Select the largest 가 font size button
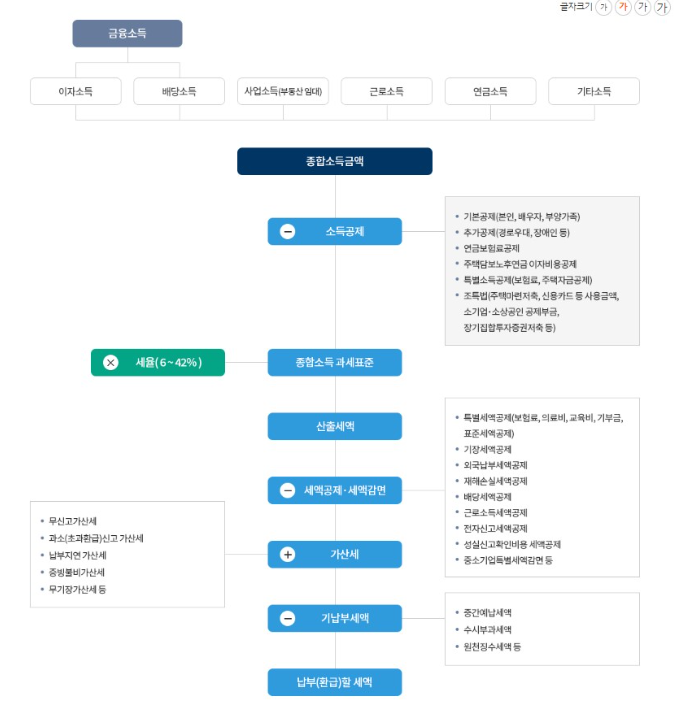The width and height of the screenshot is (674, 703). (662, 7)
